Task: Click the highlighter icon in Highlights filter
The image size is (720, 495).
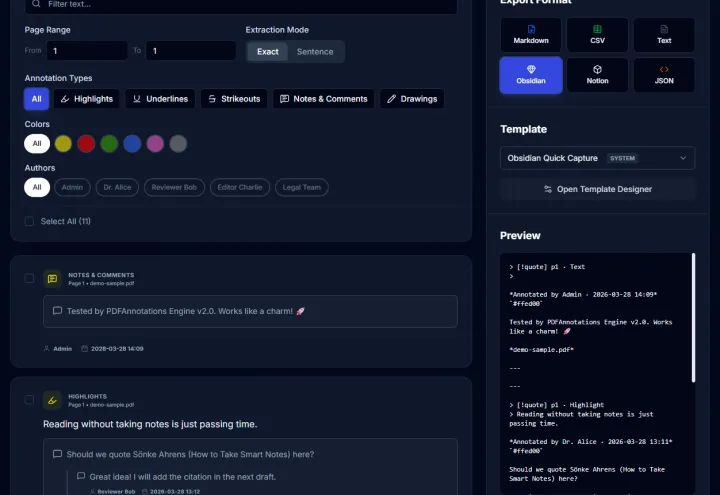Action: [65, 99]
